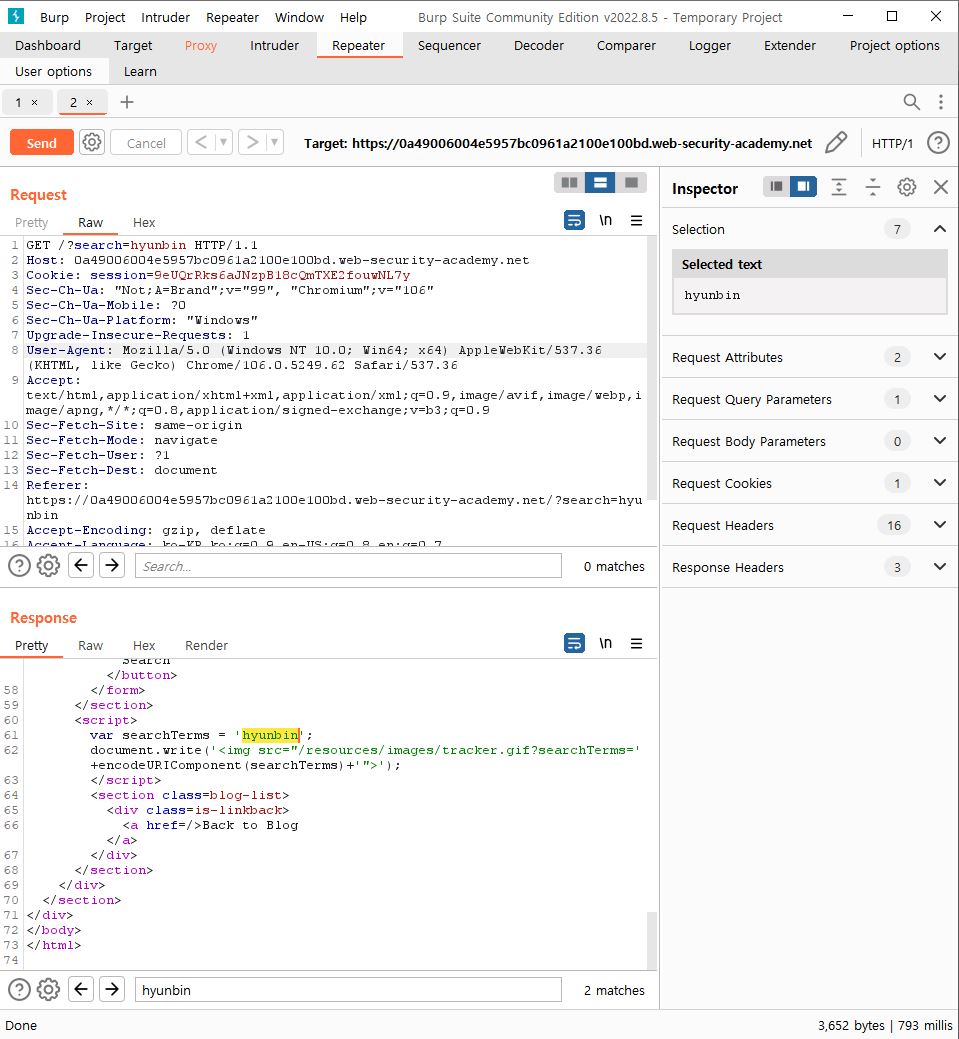
Task: Open Request panel hamburger menu
Action: click(636, 220)
